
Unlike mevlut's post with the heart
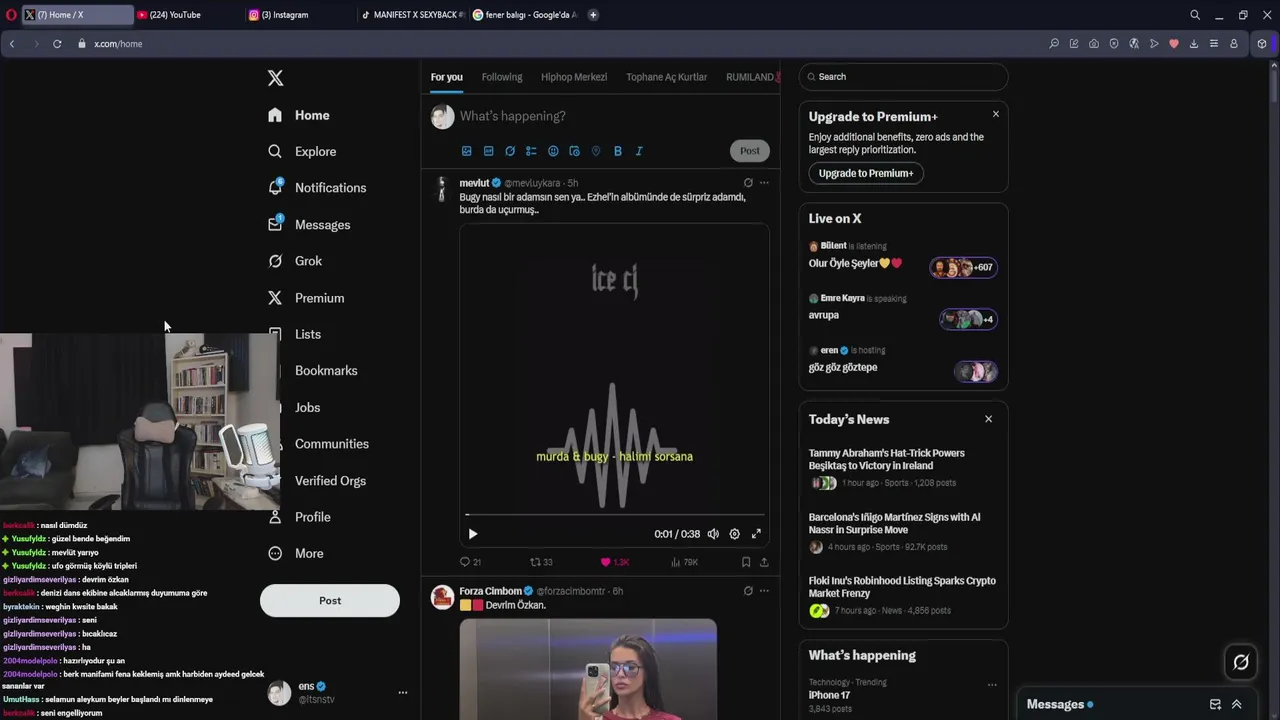click(614, 562)
